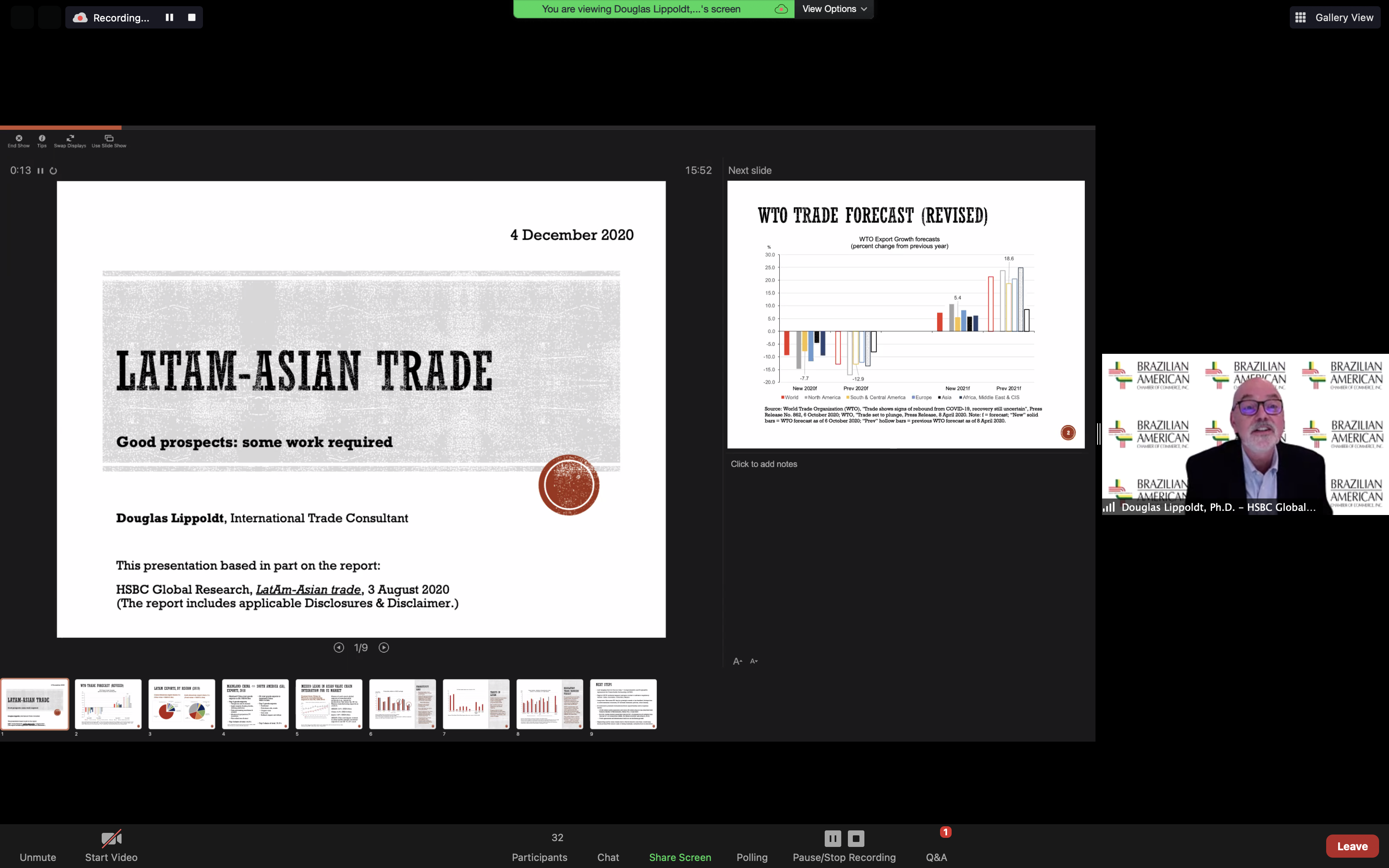Increase notes font size
This screenshot has height=868, width=1389.
pyautogui.click(x=737, y=661)
